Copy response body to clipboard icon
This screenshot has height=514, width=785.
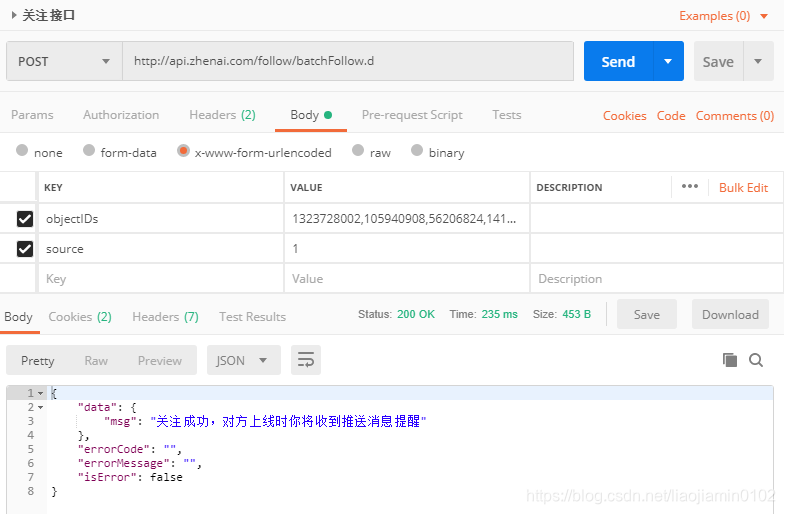pos(729,360)
